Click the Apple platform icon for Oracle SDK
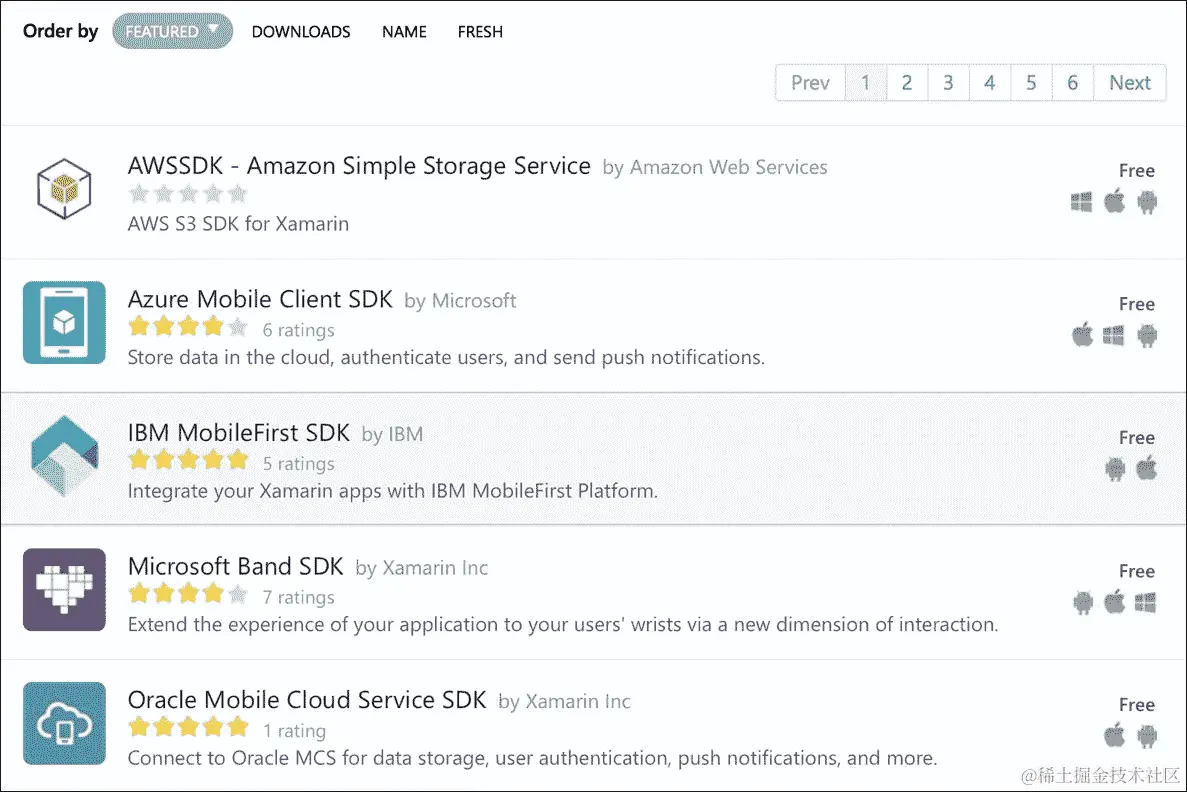This screenshot has width=1187, height=792. point(1114,735)
